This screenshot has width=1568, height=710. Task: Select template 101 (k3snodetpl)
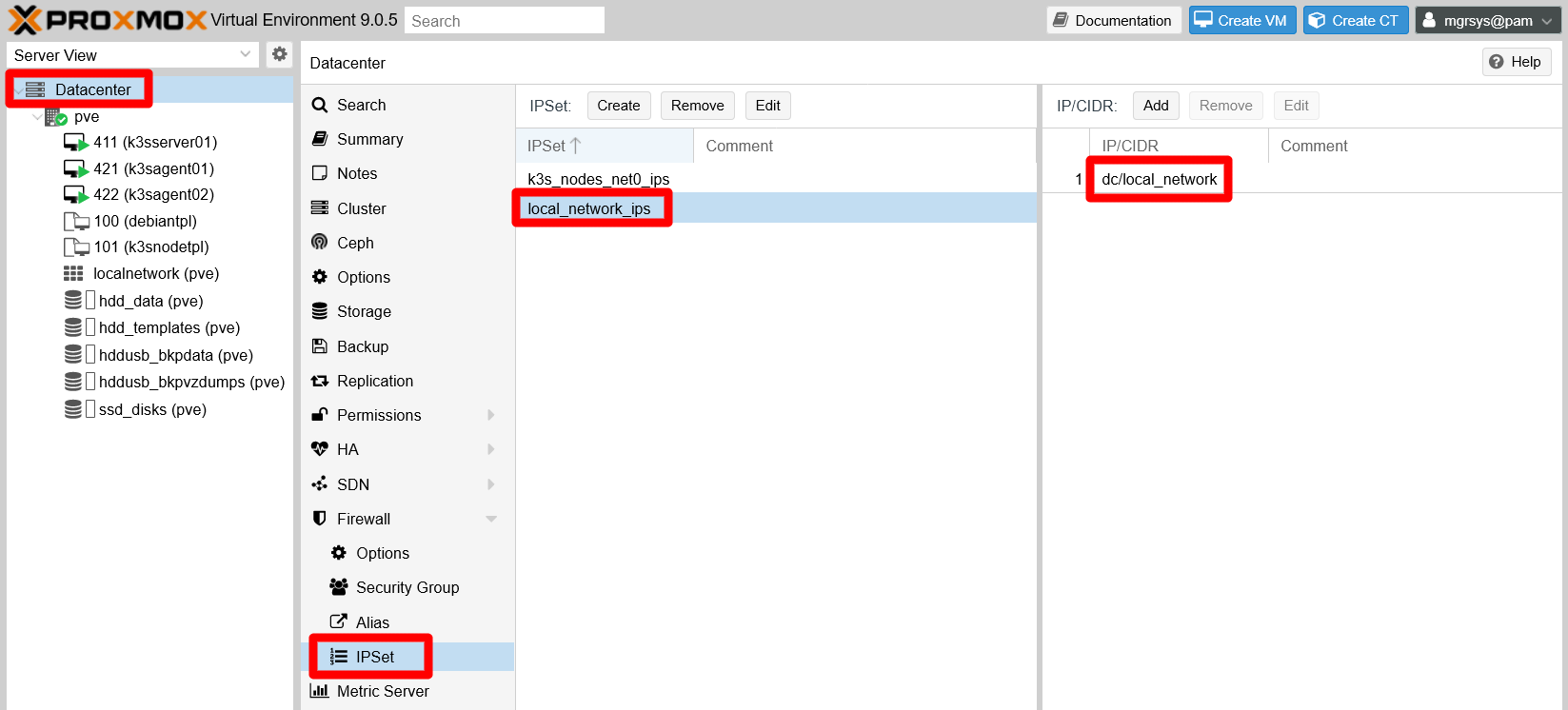[x=150, y=247]
